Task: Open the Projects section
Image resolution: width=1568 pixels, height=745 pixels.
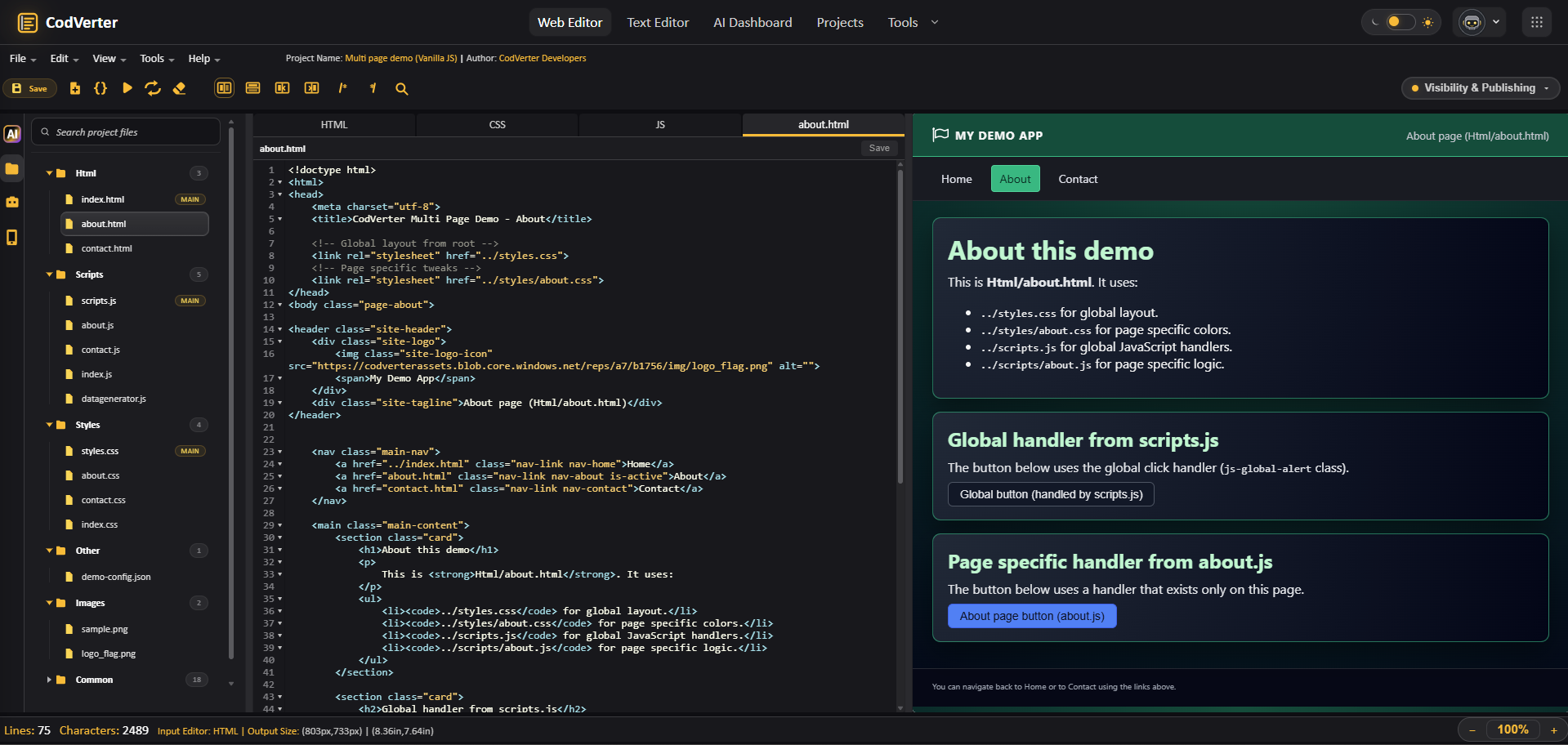Action: coord(840,23)
